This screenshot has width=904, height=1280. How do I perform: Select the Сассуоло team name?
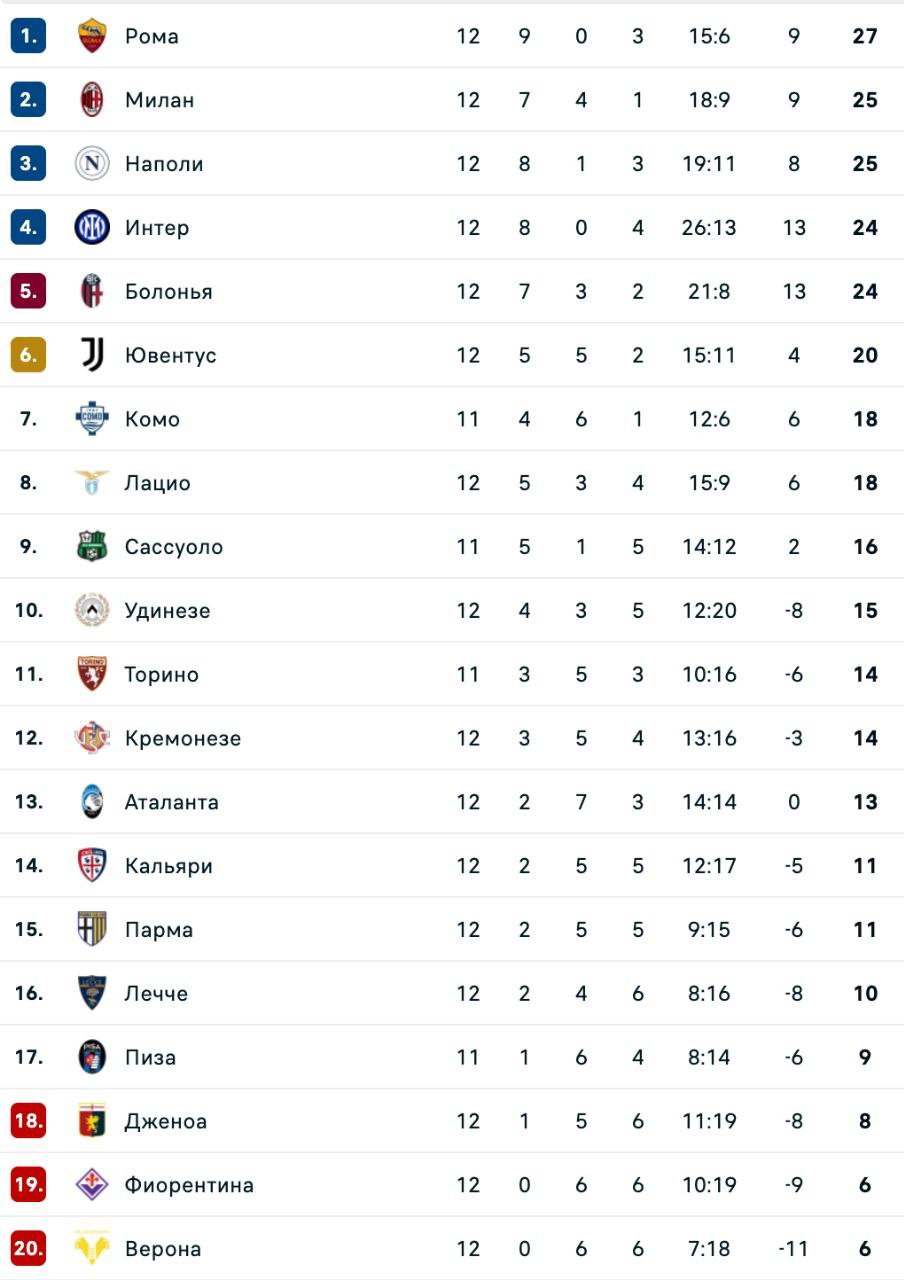click(173, 547)
